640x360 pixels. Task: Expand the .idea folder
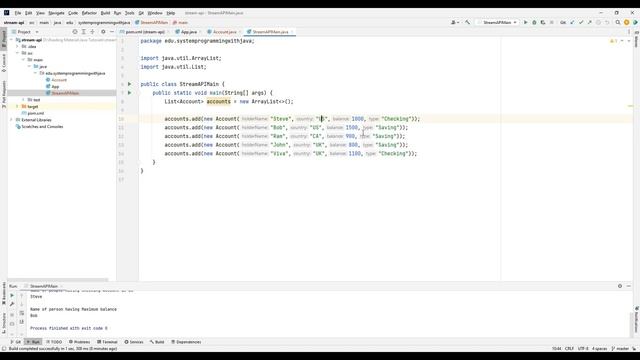[x=17, y=47]
